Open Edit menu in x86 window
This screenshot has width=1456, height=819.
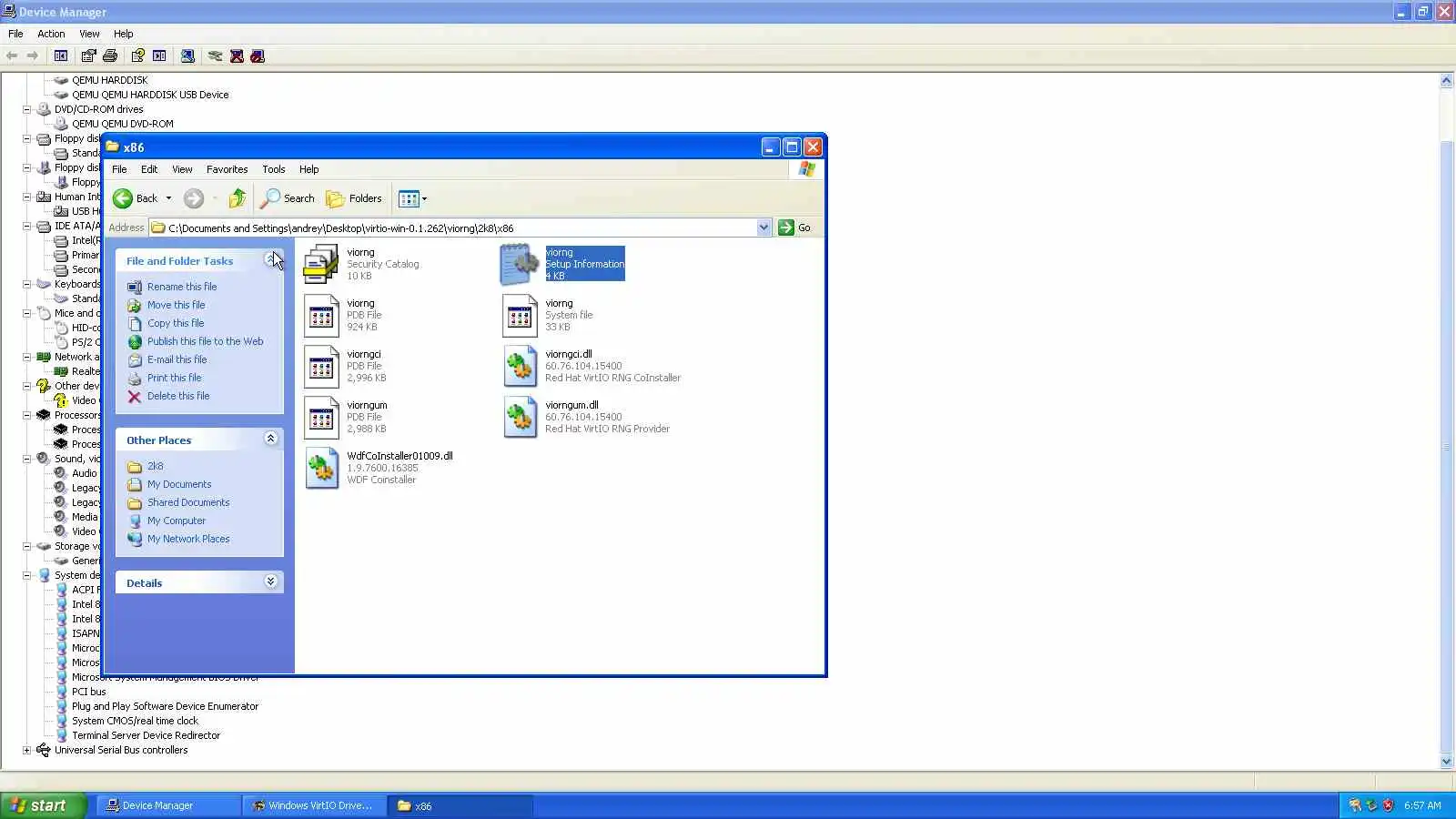coord(149,169)
